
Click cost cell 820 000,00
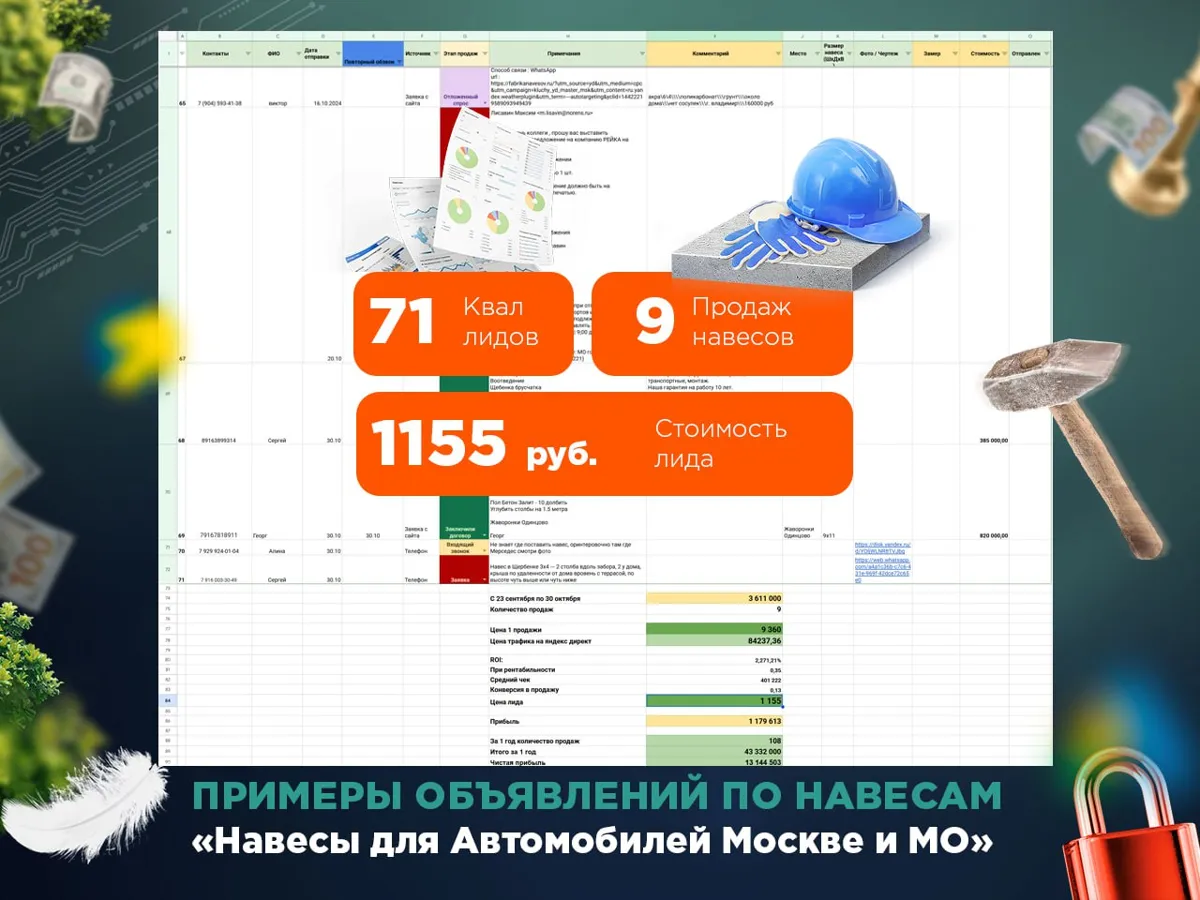click(x=992, y=535)
